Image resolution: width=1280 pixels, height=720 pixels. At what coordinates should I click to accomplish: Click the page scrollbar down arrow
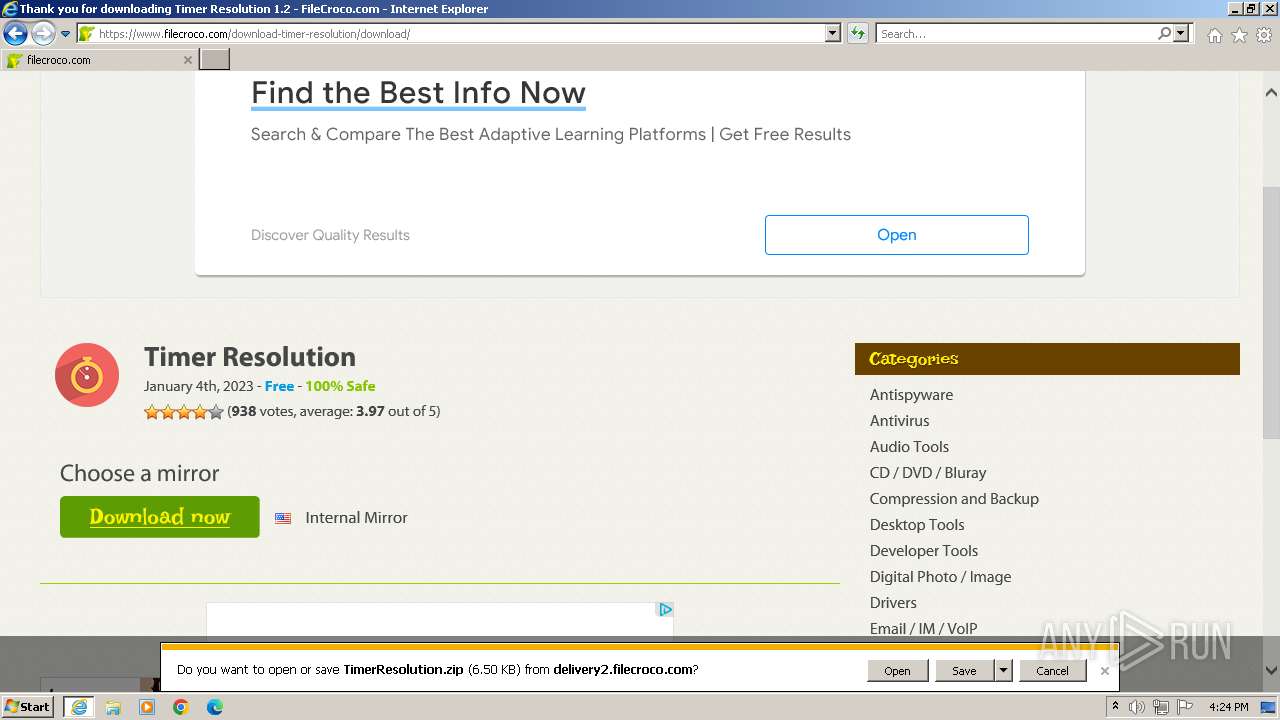pos(1271,671)
